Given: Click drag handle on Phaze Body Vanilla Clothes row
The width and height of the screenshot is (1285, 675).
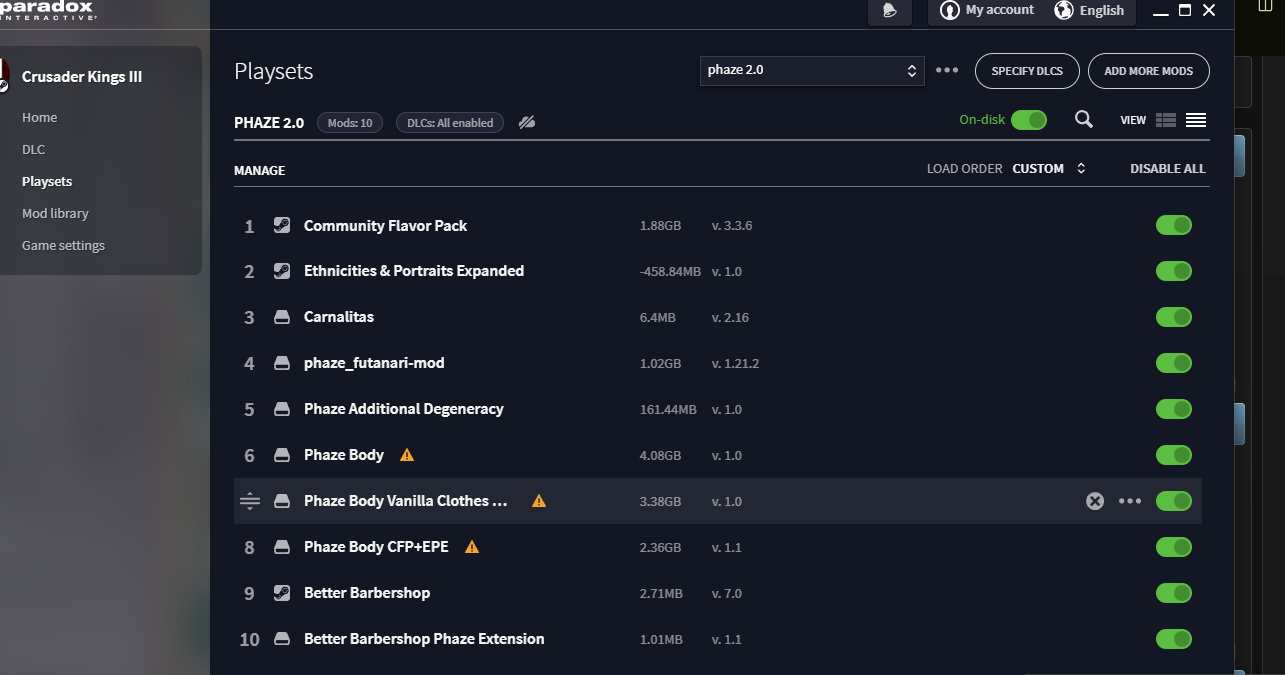Looking at the screenshot, I should [250, 501].
